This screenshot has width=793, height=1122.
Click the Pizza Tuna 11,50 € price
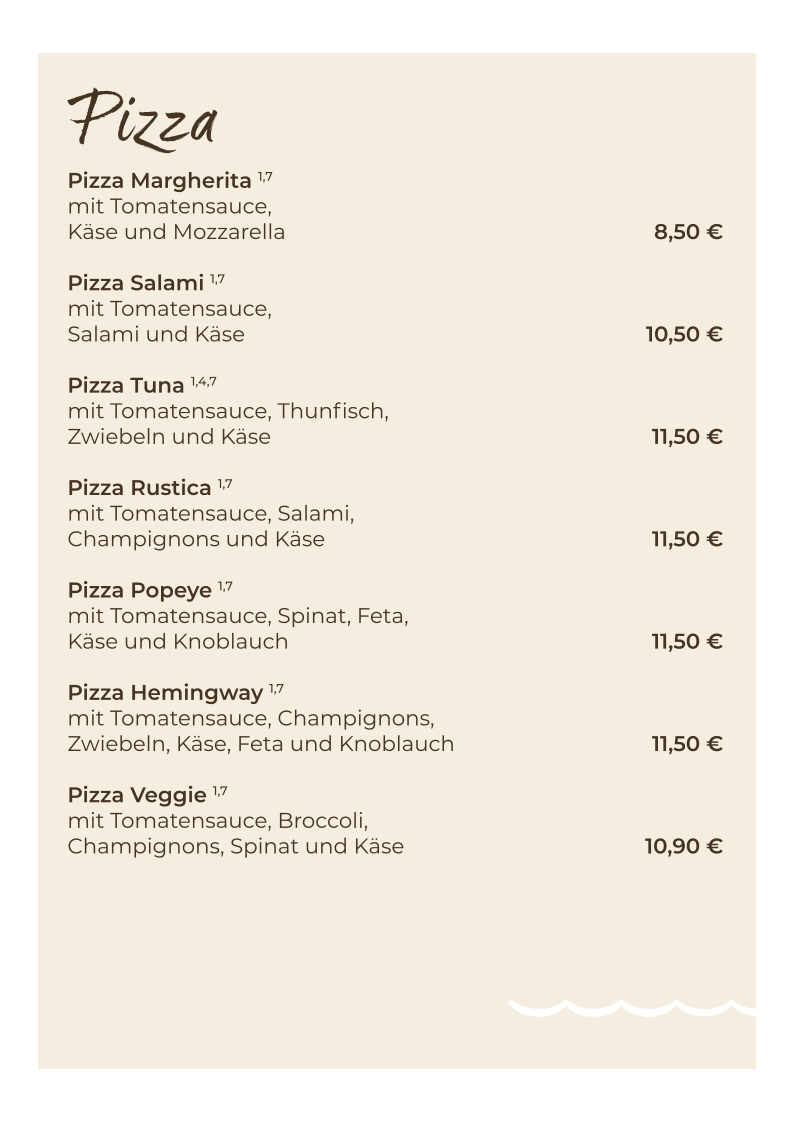686,437
